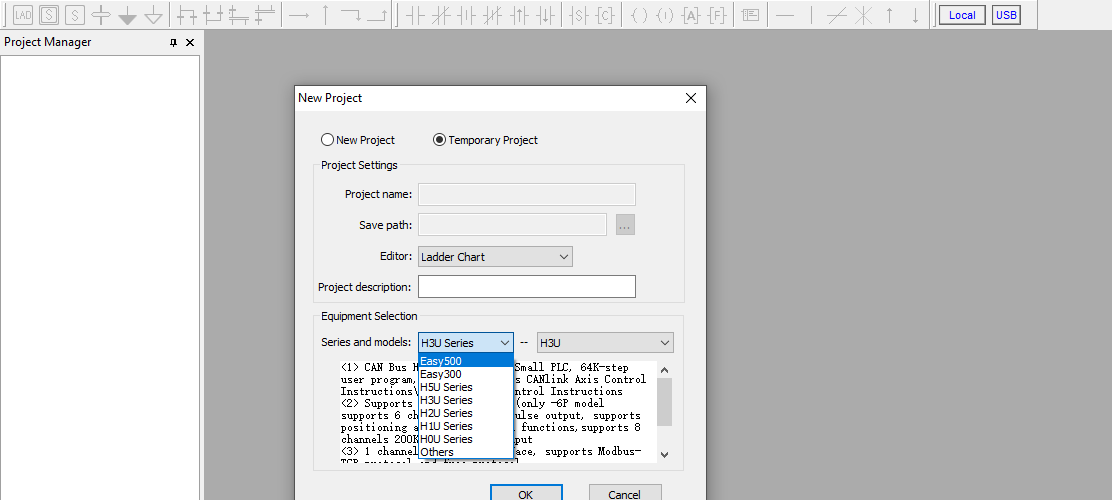
Task: Select the single-box SFC step S icon
Action: pos(75,15)
